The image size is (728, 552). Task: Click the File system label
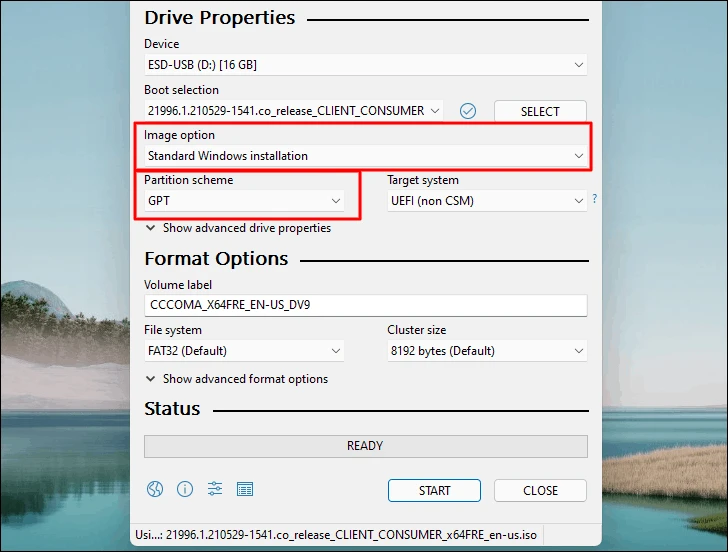click(173, 330)
